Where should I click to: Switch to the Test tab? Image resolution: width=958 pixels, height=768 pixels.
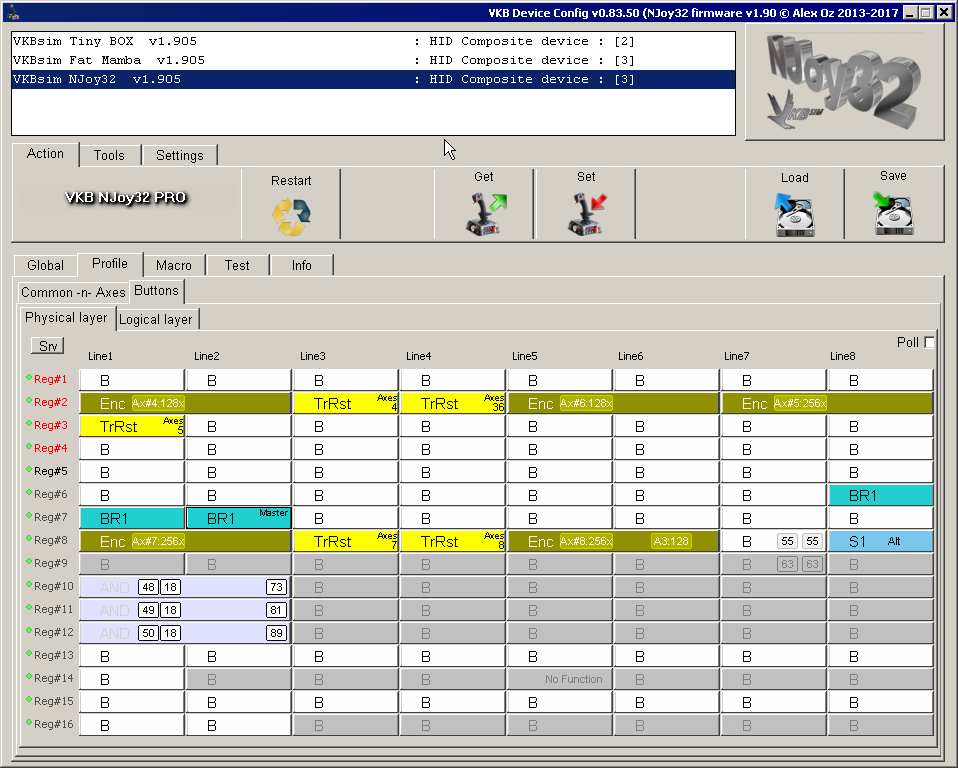tap(237, 265)
